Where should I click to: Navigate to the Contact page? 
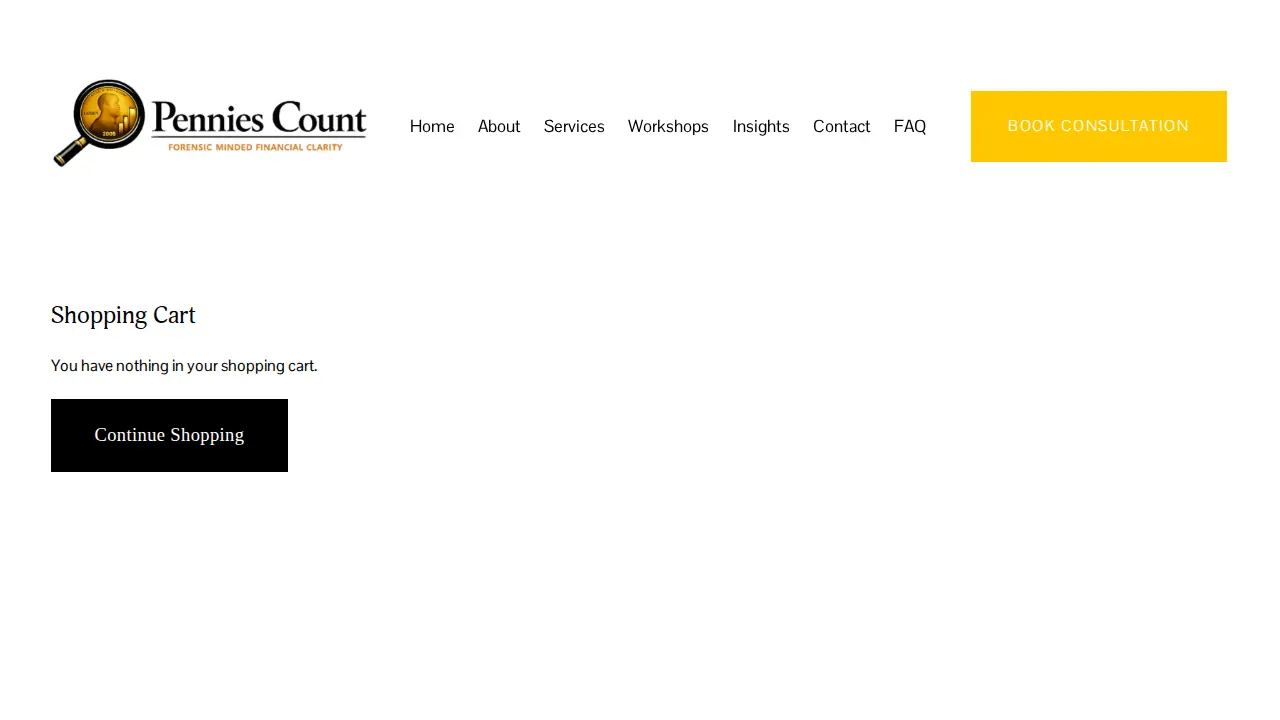tap(842, 127)
